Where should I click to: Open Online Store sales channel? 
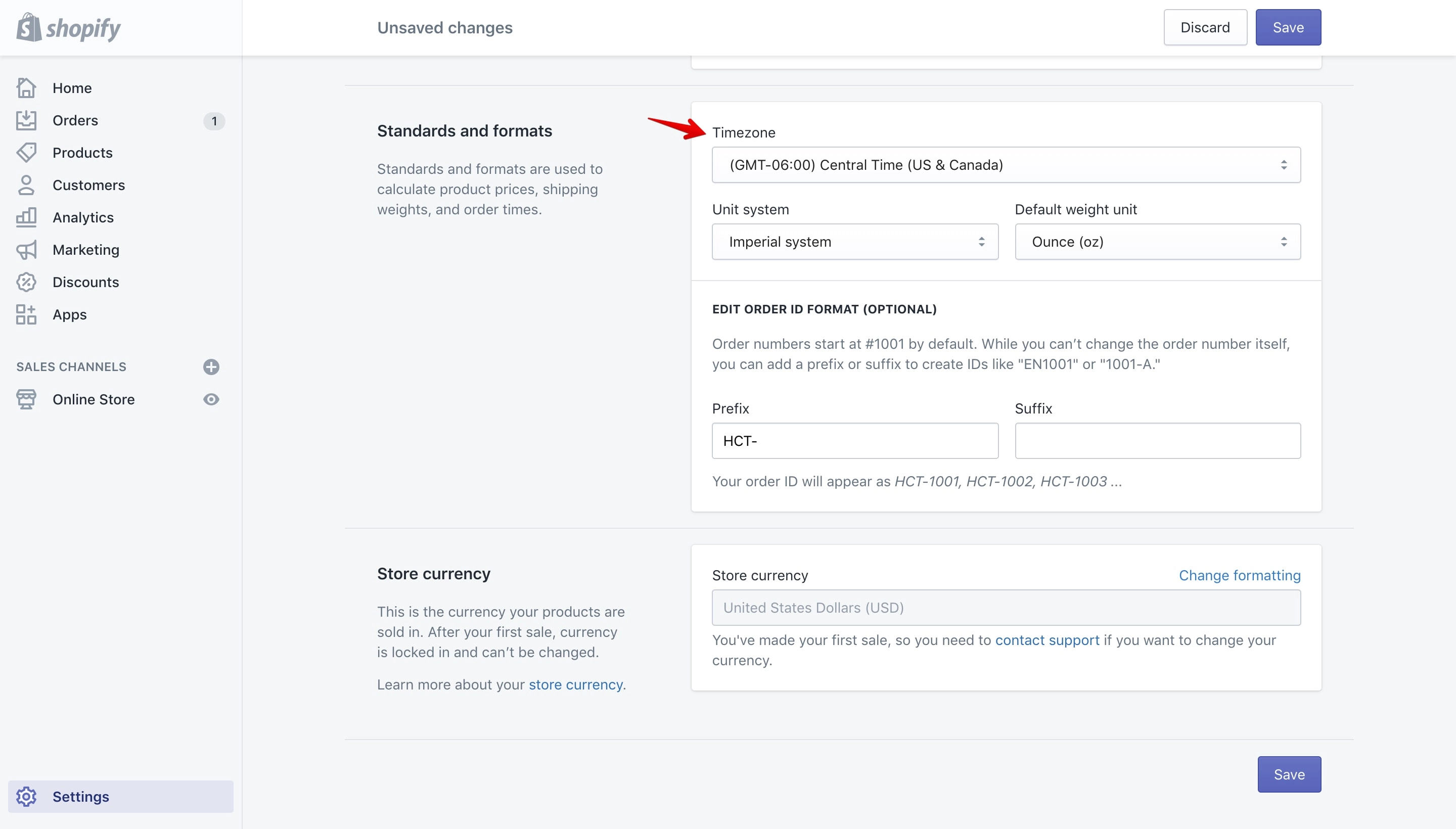coord(94,399)
